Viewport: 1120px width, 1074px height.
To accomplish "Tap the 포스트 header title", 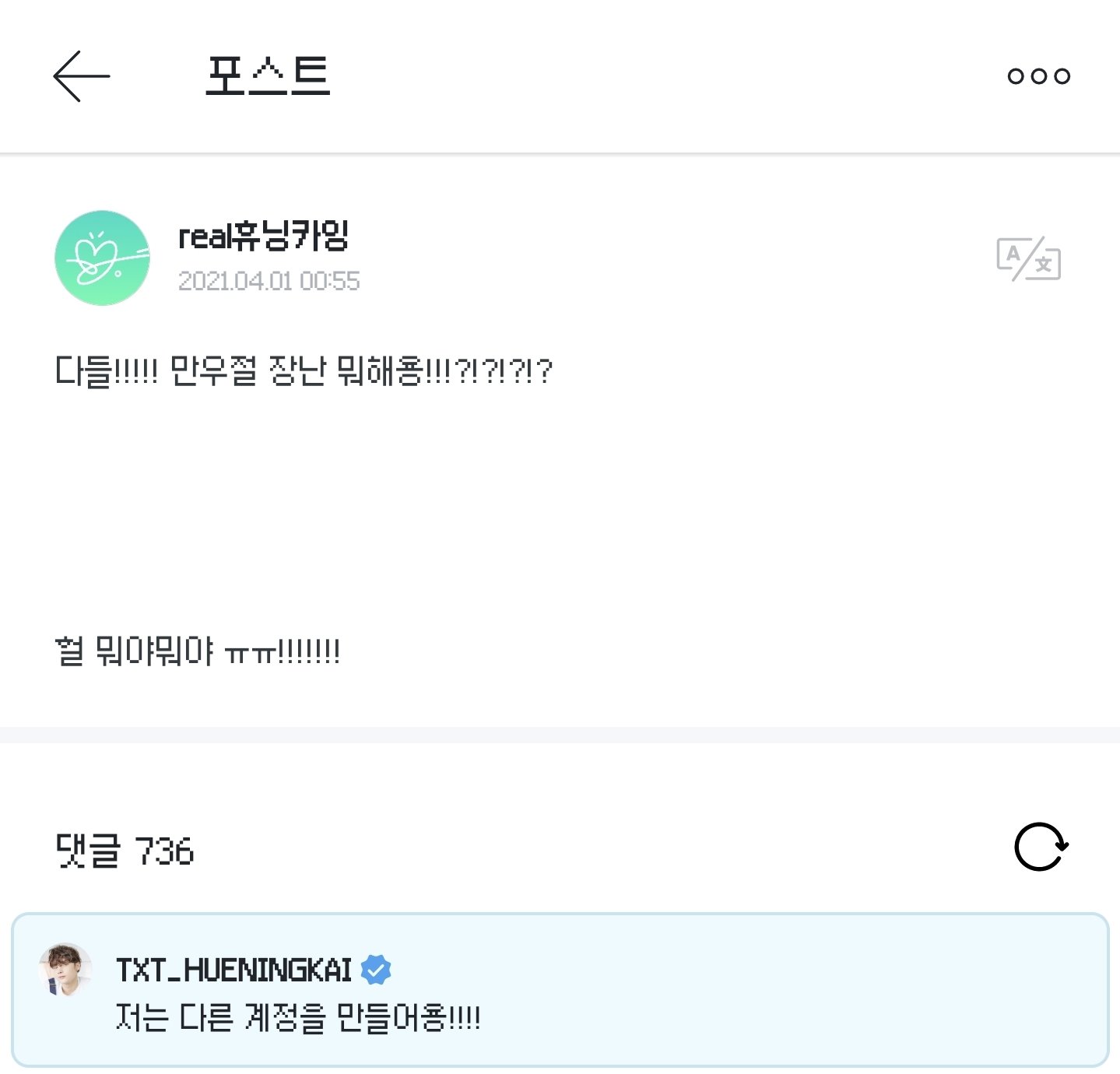I will pos(268,76).
